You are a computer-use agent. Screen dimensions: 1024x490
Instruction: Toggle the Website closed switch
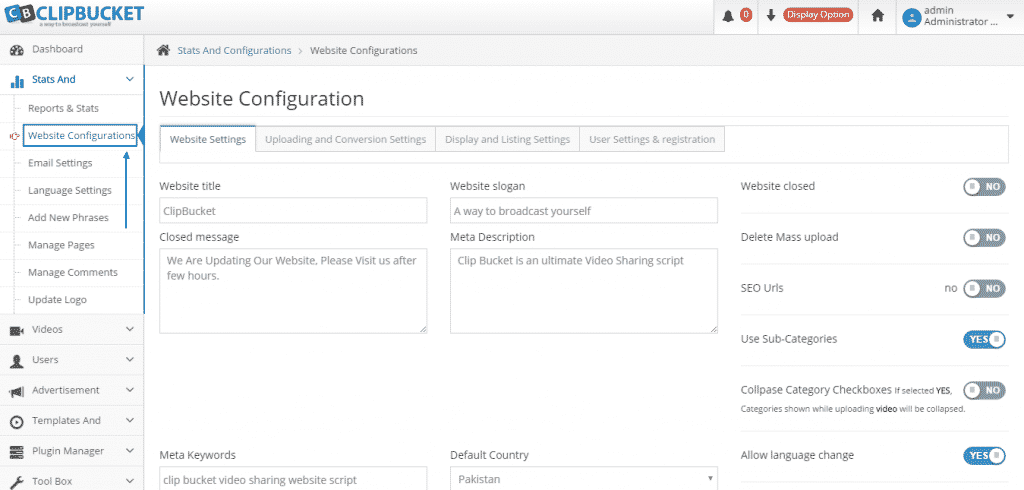tap(984, 187)
